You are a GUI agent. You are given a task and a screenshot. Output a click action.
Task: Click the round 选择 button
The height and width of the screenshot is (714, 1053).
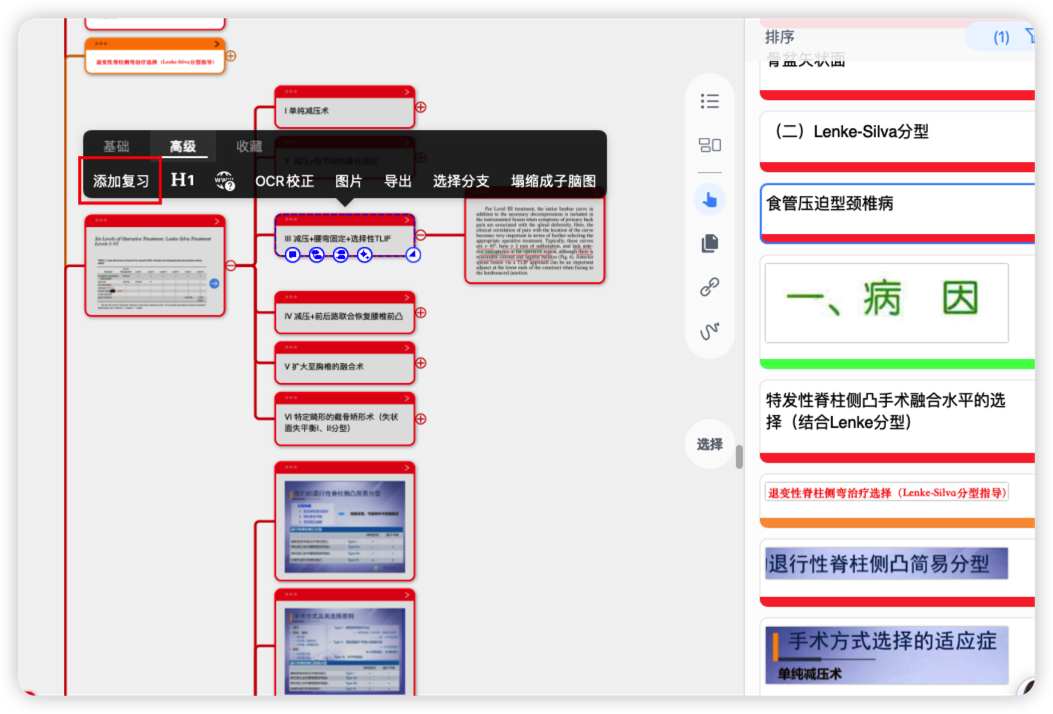[x=710, y=444]
